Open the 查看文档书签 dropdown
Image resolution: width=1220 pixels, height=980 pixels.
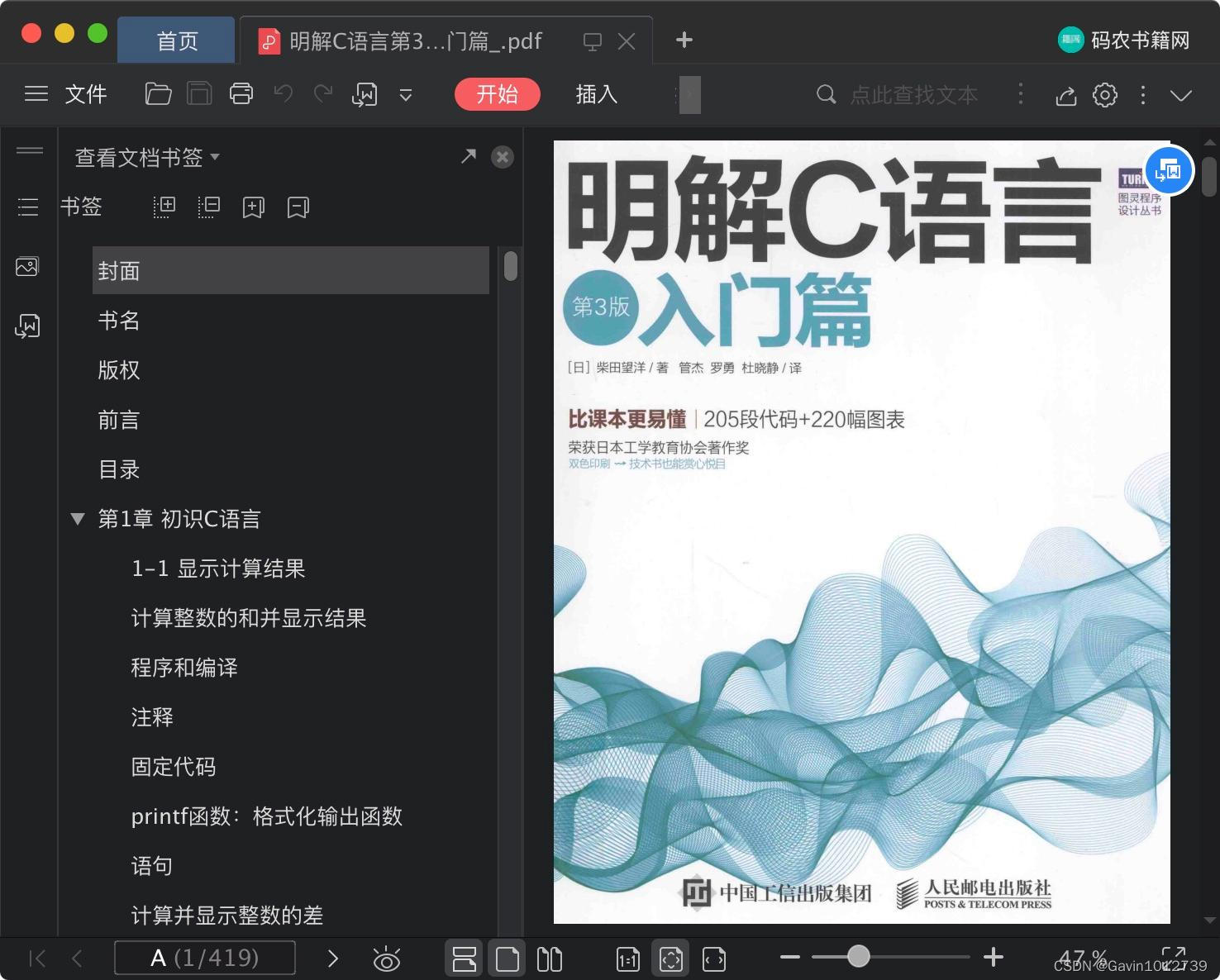point(147,157)
